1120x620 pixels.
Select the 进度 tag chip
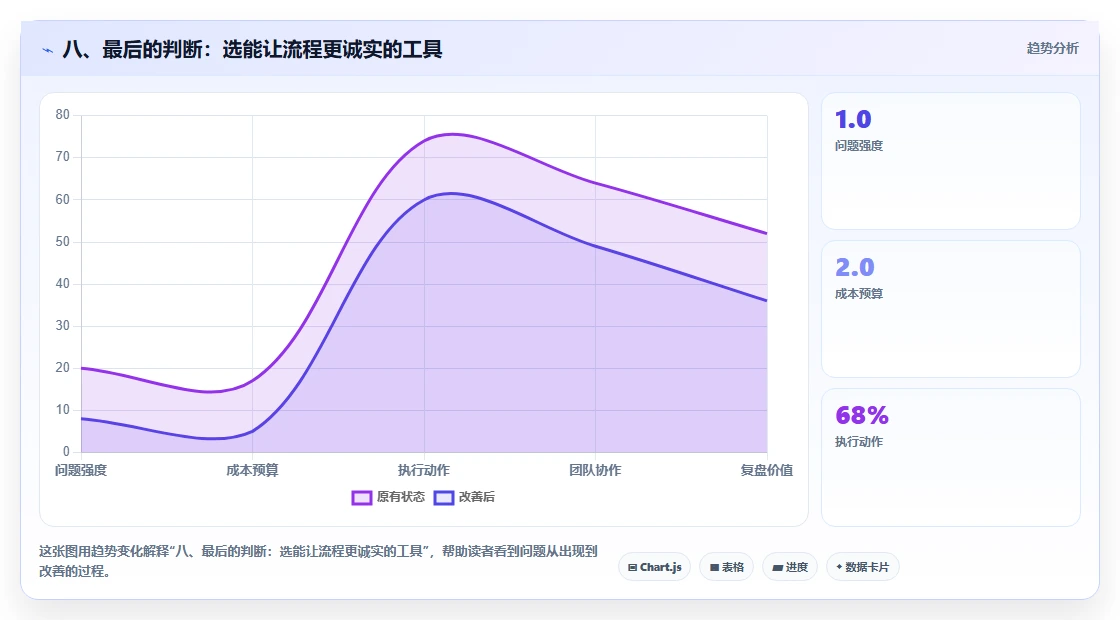[x=789, y=567]
